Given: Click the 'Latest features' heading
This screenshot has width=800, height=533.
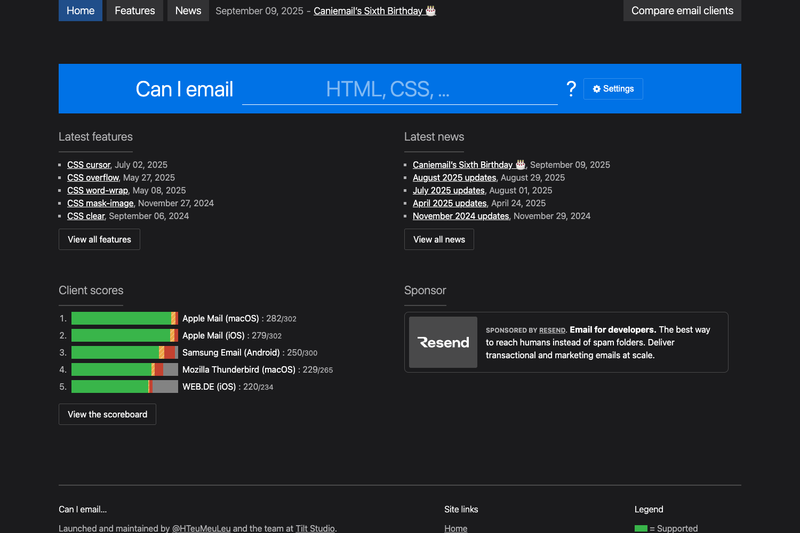Looking at the screenshot, I should 95,137.
